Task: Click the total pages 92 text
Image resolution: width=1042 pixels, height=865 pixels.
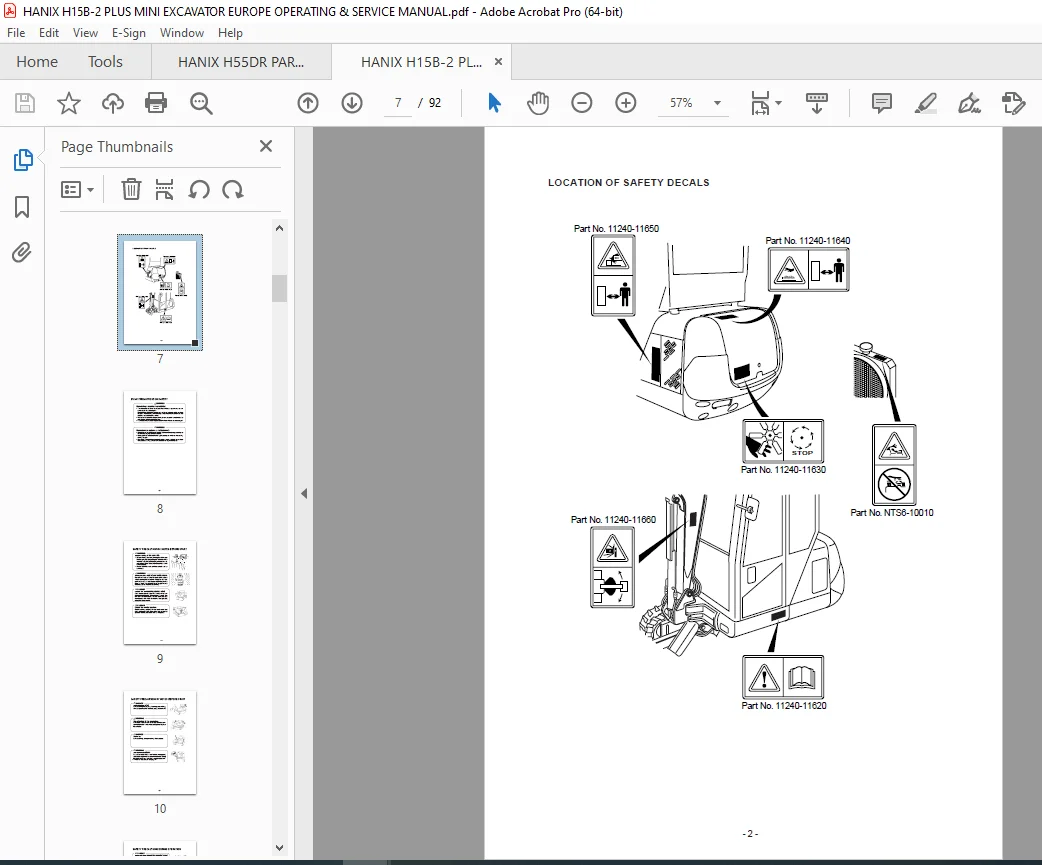Action: (435, 103)
